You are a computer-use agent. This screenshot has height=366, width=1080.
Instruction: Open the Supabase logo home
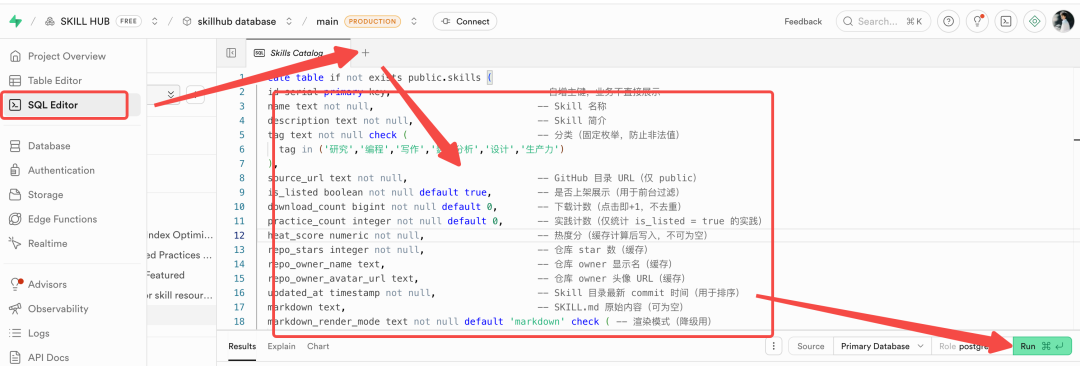pos(16,21)
